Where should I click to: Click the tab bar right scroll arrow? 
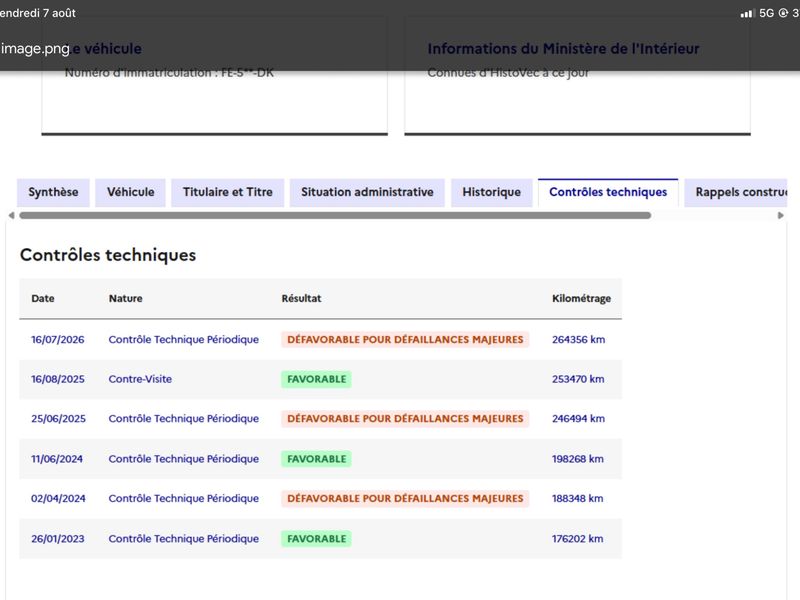coord(780,215)
